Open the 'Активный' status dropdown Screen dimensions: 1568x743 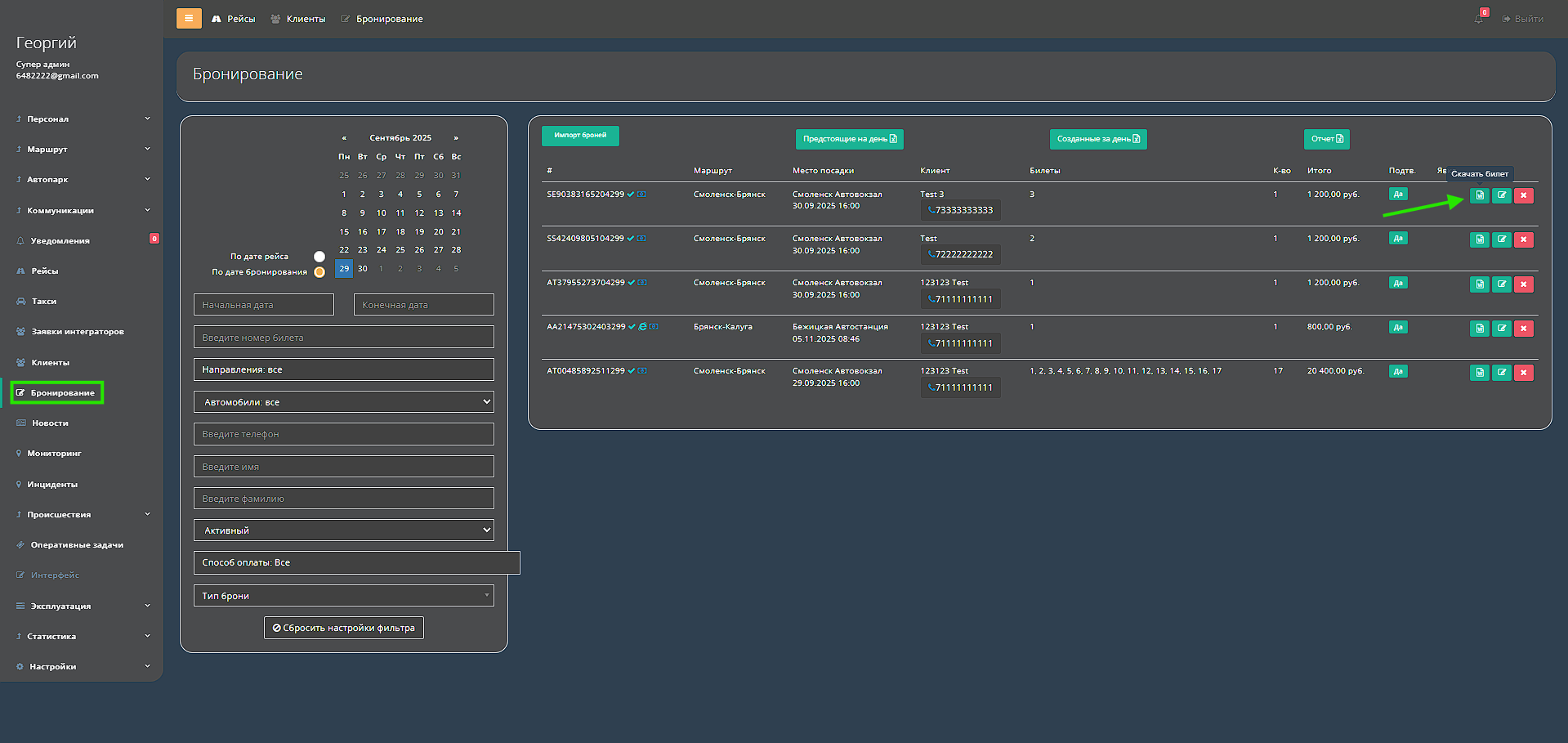(344, 530)
